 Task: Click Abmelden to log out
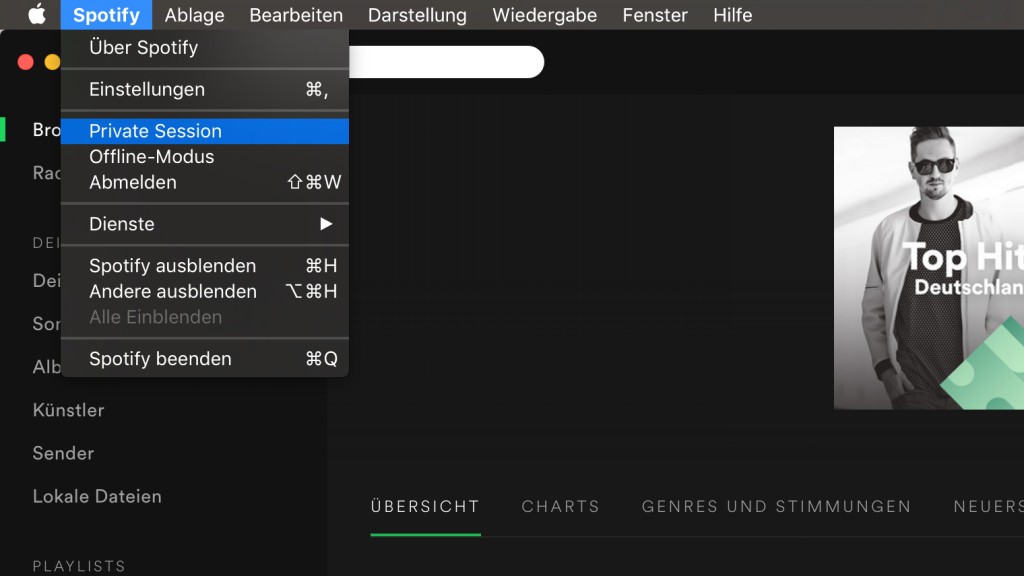pyautogui.click(x=132, y=182)
